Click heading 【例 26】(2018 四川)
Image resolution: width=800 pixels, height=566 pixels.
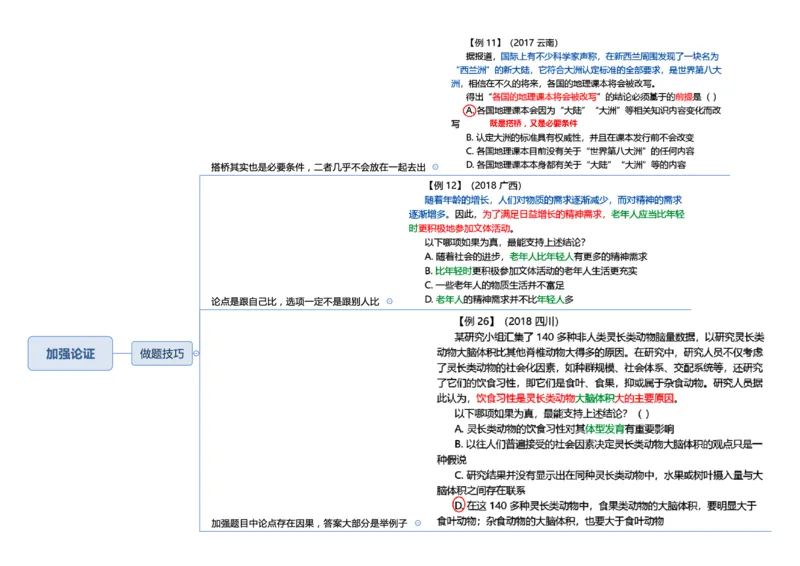point(508,322)
